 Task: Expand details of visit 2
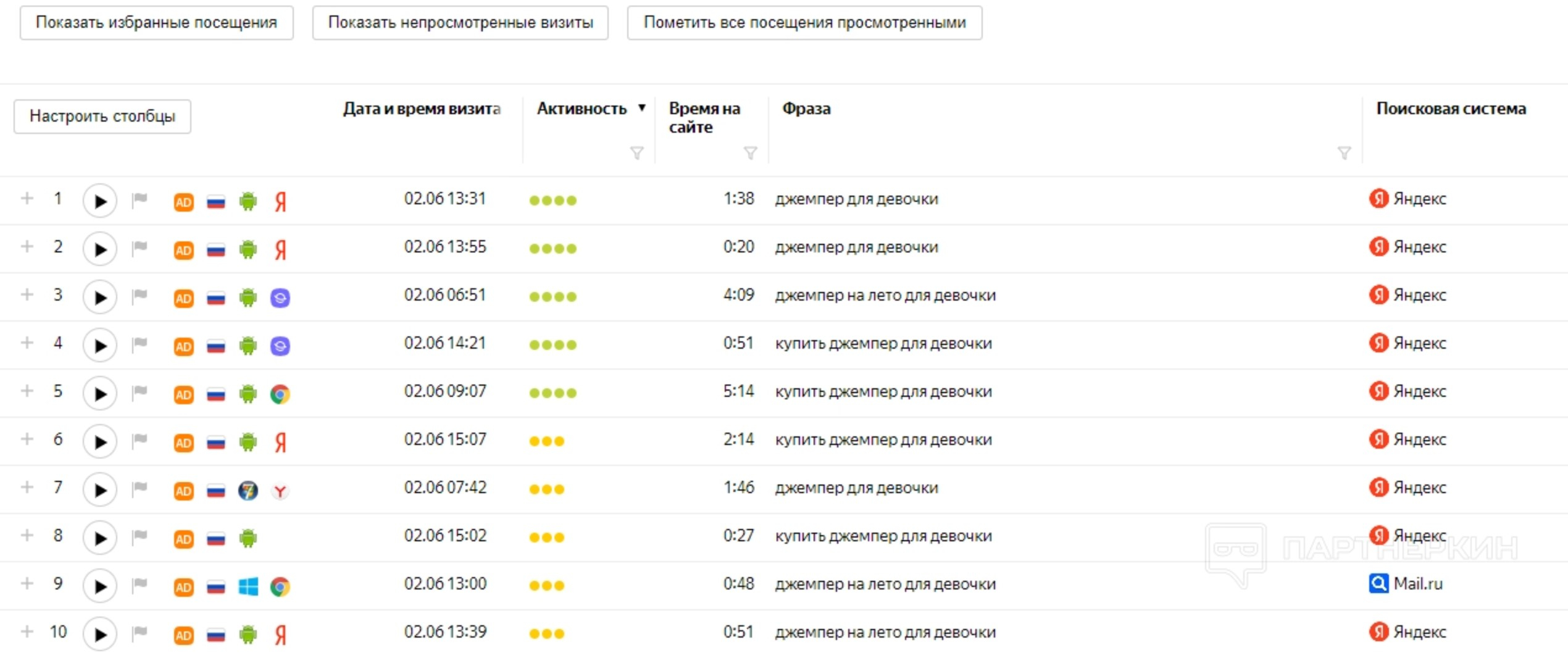tap(27, 246)
